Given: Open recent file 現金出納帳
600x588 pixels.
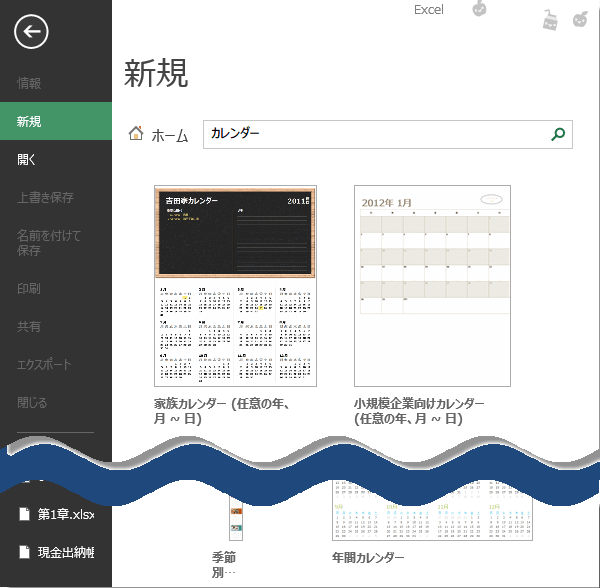Looking at the screenshot, I should [66, 552].
